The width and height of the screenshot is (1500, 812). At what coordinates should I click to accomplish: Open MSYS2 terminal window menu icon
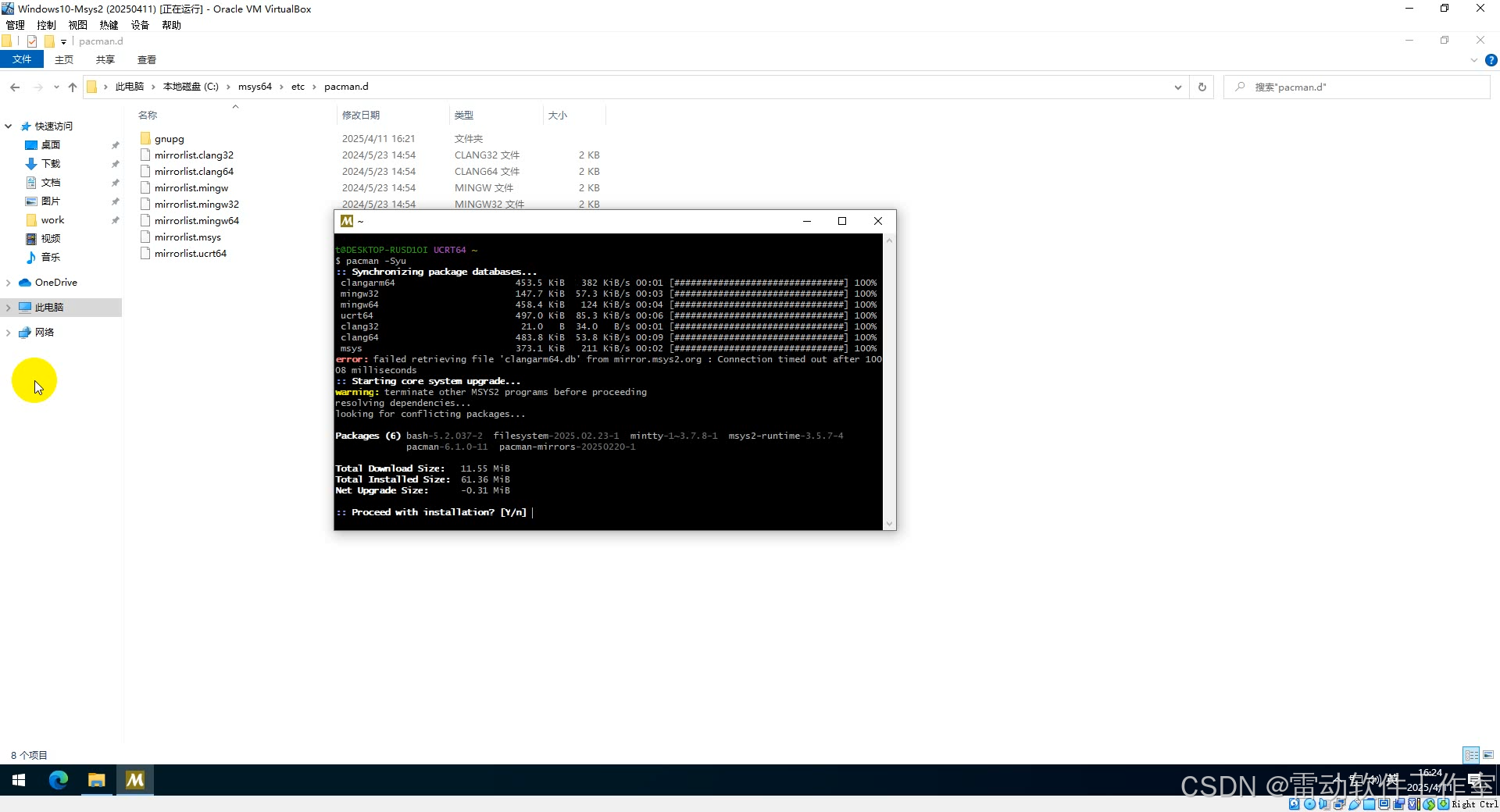pyautogui.click(x=347, y=221)
